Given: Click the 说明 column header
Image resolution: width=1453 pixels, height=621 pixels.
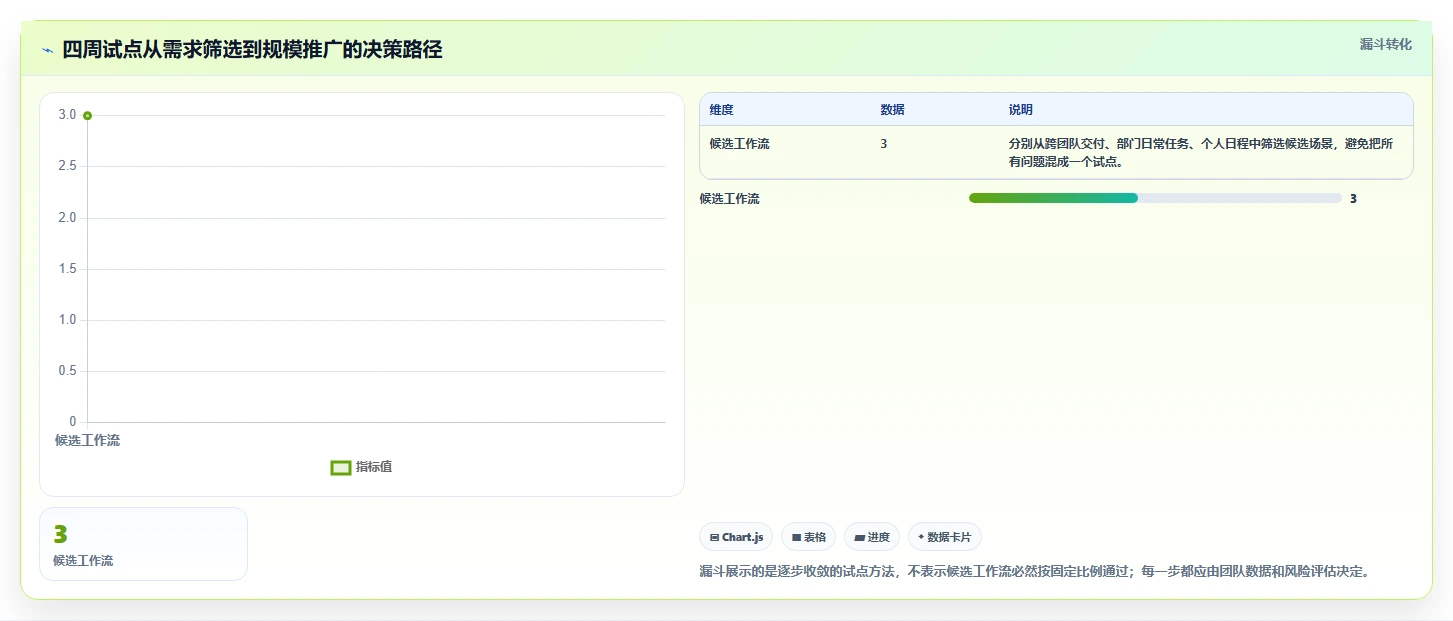Looking at the screenshot, I should (x=1021, y=110).
